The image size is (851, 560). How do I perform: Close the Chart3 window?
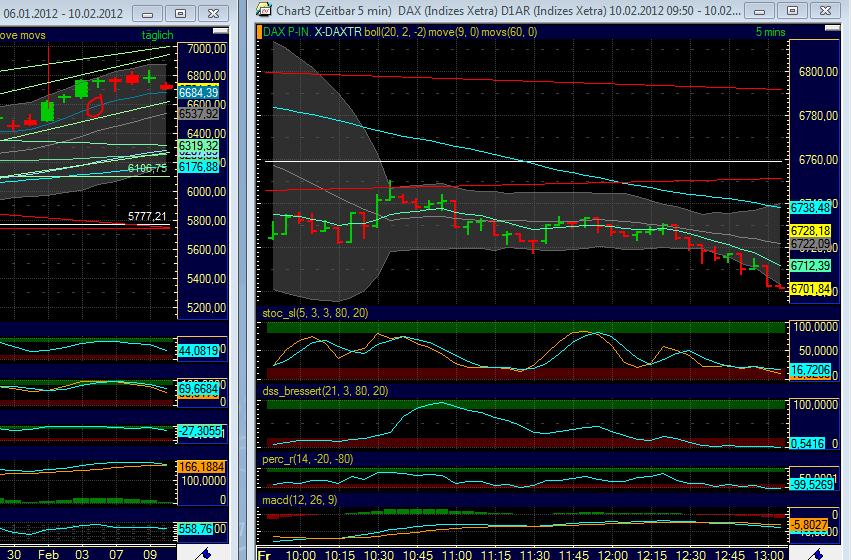tap(825, 11)
